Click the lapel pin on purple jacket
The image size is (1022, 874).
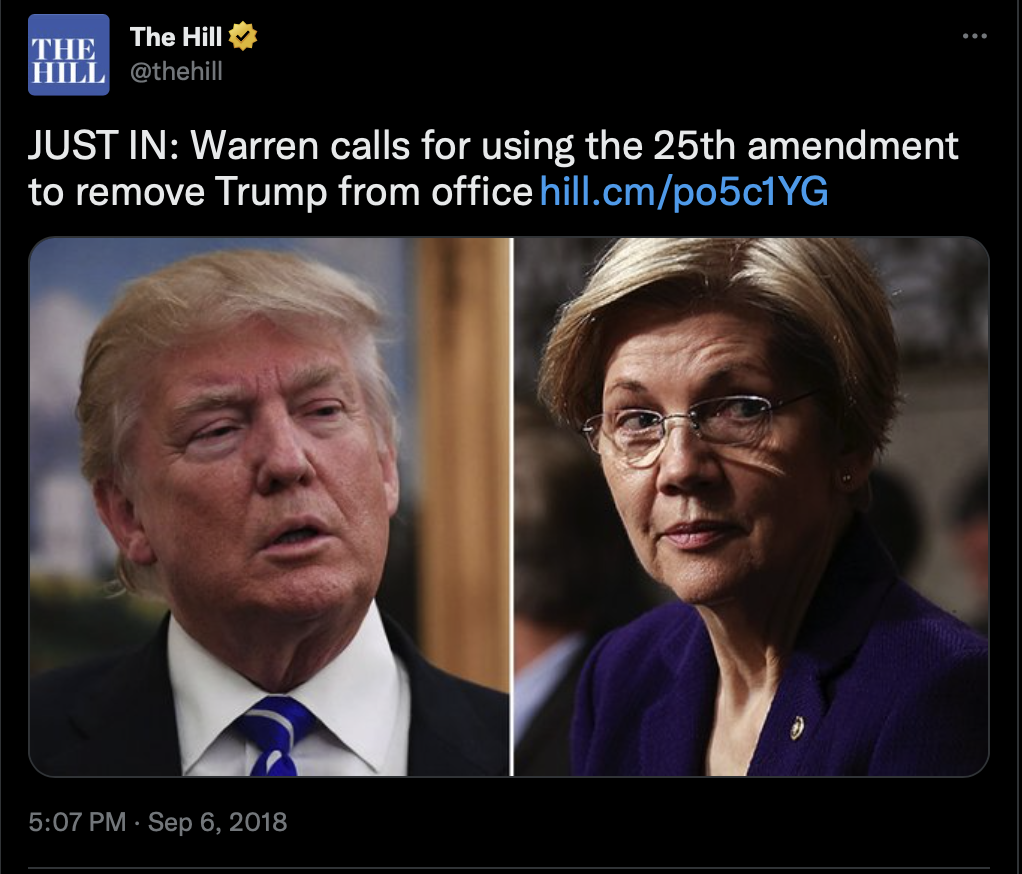pyautogui.click(x=796, y=727)
